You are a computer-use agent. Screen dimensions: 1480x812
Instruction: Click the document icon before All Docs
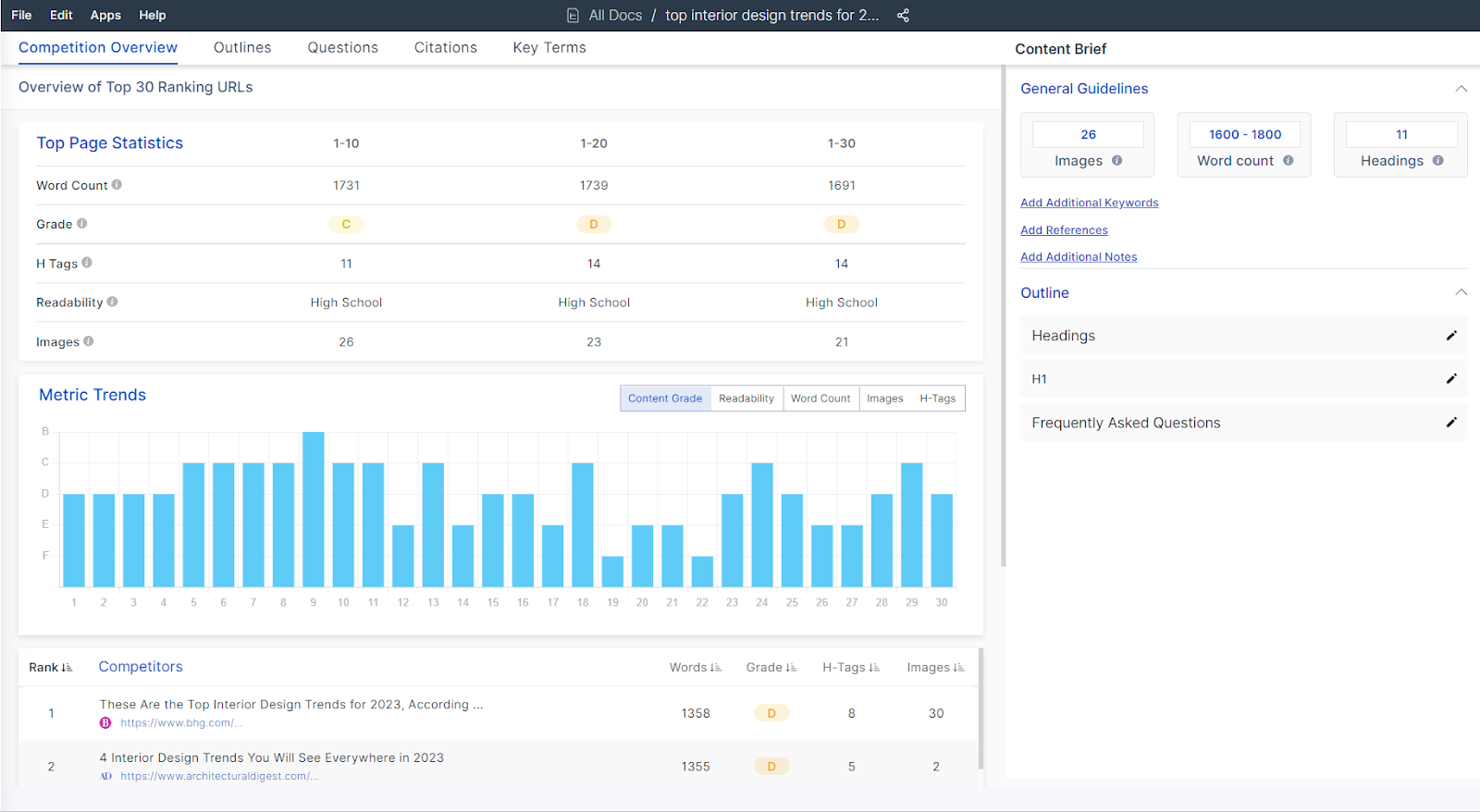pyautogui.click(x=573, y=16)
